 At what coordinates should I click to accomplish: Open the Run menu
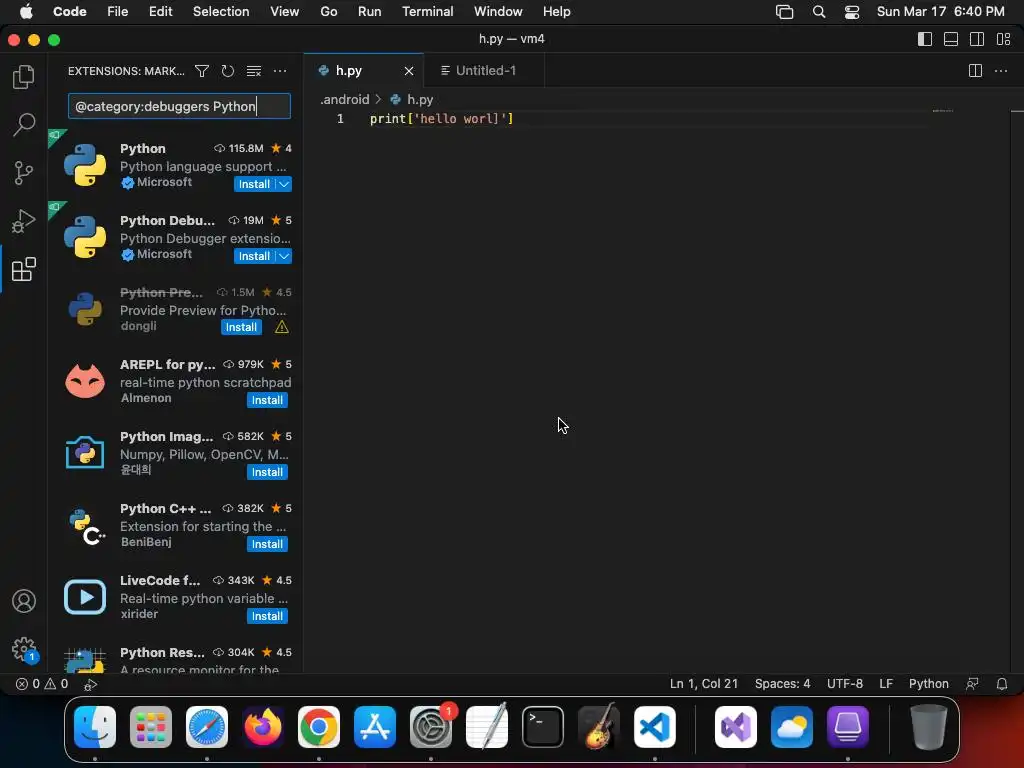pyautogui.click(x=369, y=12)
